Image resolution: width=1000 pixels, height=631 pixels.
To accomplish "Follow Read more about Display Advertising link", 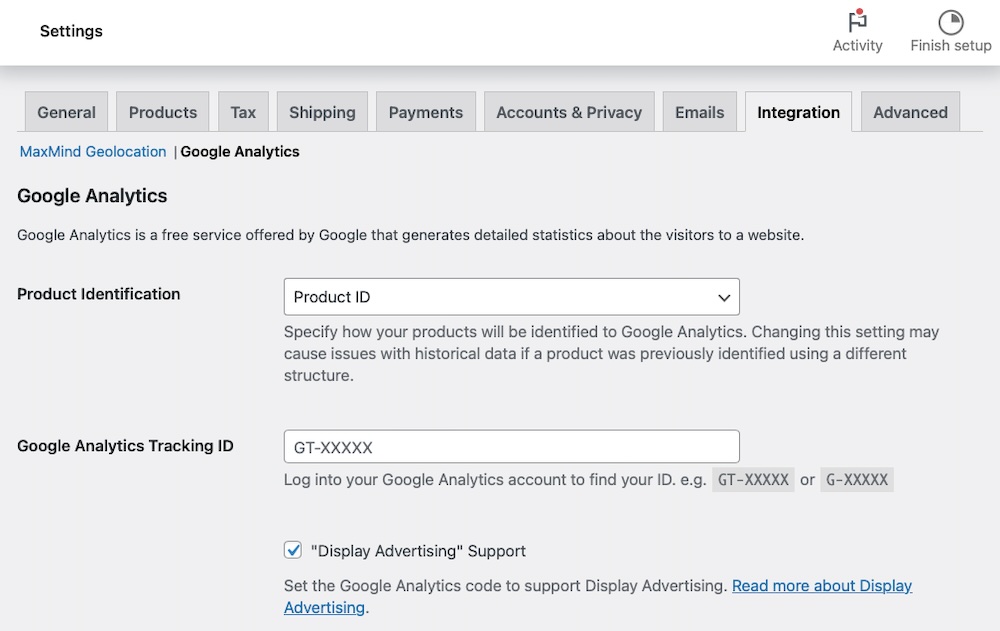I will tap(821, 586).
